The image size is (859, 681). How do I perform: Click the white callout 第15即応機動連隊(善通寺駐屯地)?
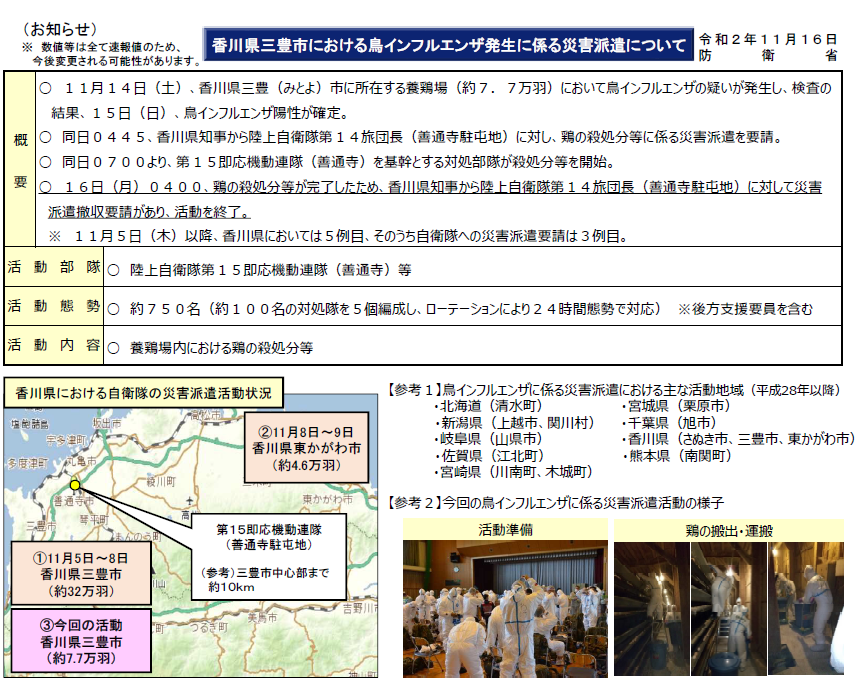pyautogui.click(x=269, y=557)
